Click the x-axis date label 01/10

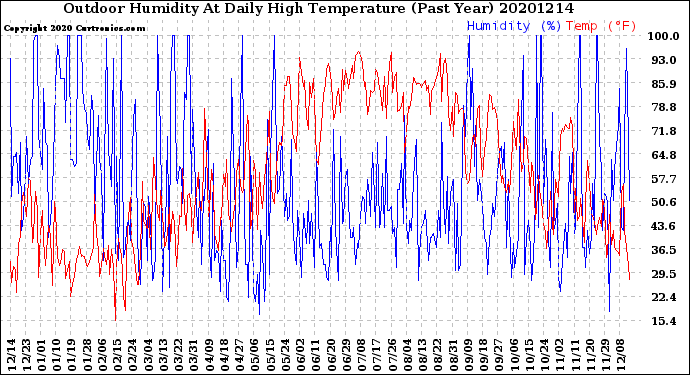click(x=56, y=355)
